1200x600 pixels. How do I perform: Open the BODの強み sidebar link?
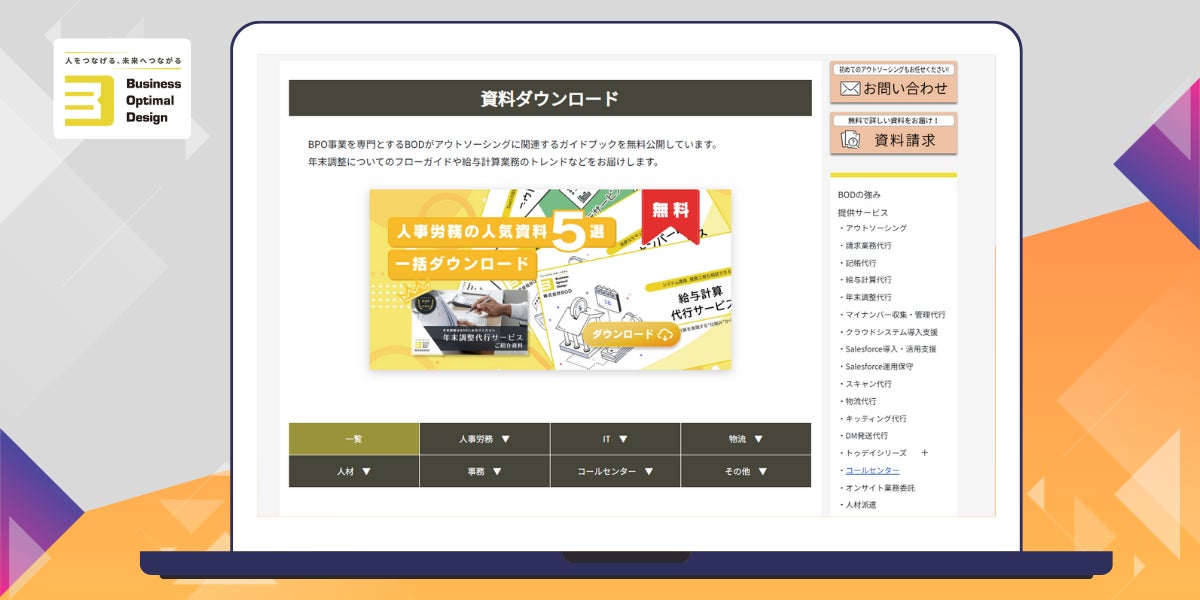[859, 195]
